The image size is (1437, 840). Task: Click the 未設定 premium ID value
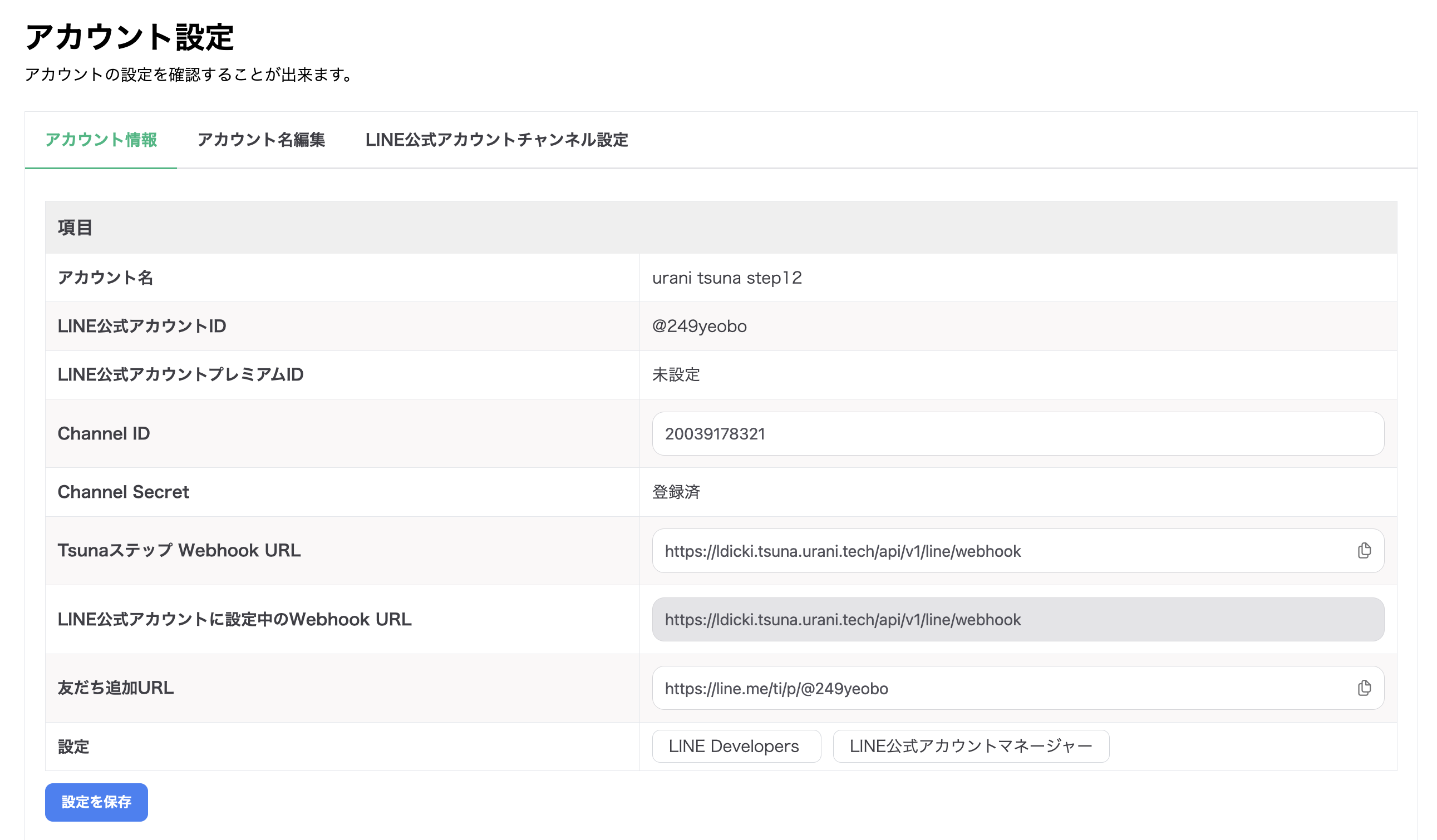coord(676,374)
